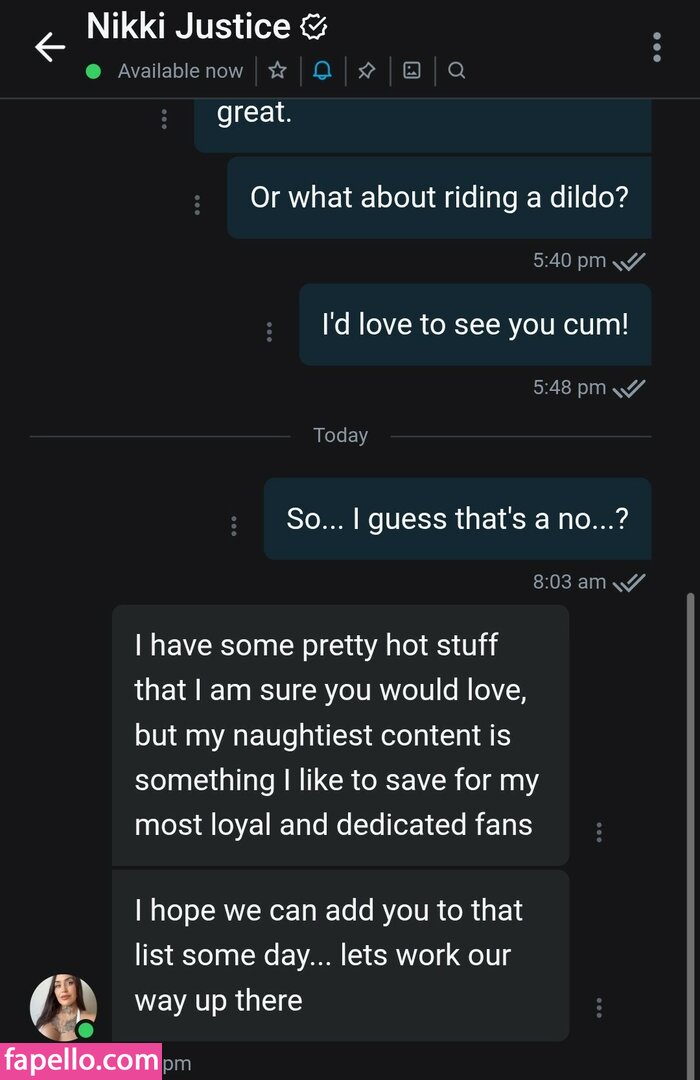Click the profile avatar thumbnail at bottom left

[x=63, y=1007]
